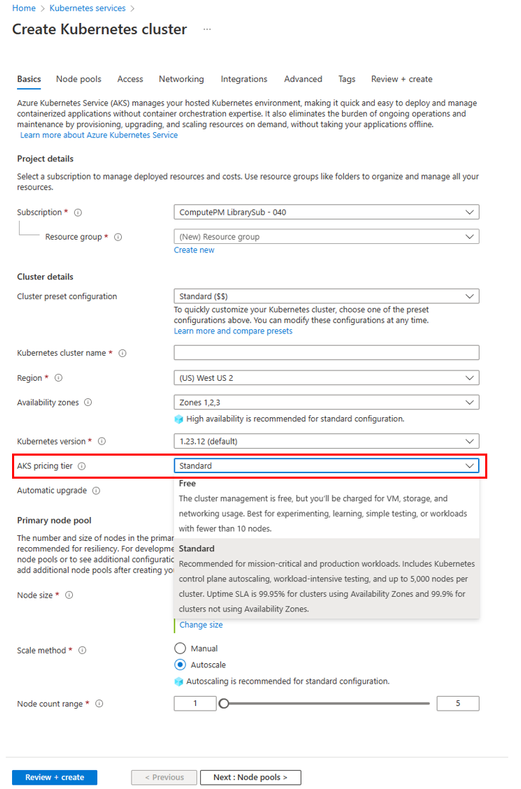Select Autoscale radio option
Viewport: 521px width, 789px height.
180,665
